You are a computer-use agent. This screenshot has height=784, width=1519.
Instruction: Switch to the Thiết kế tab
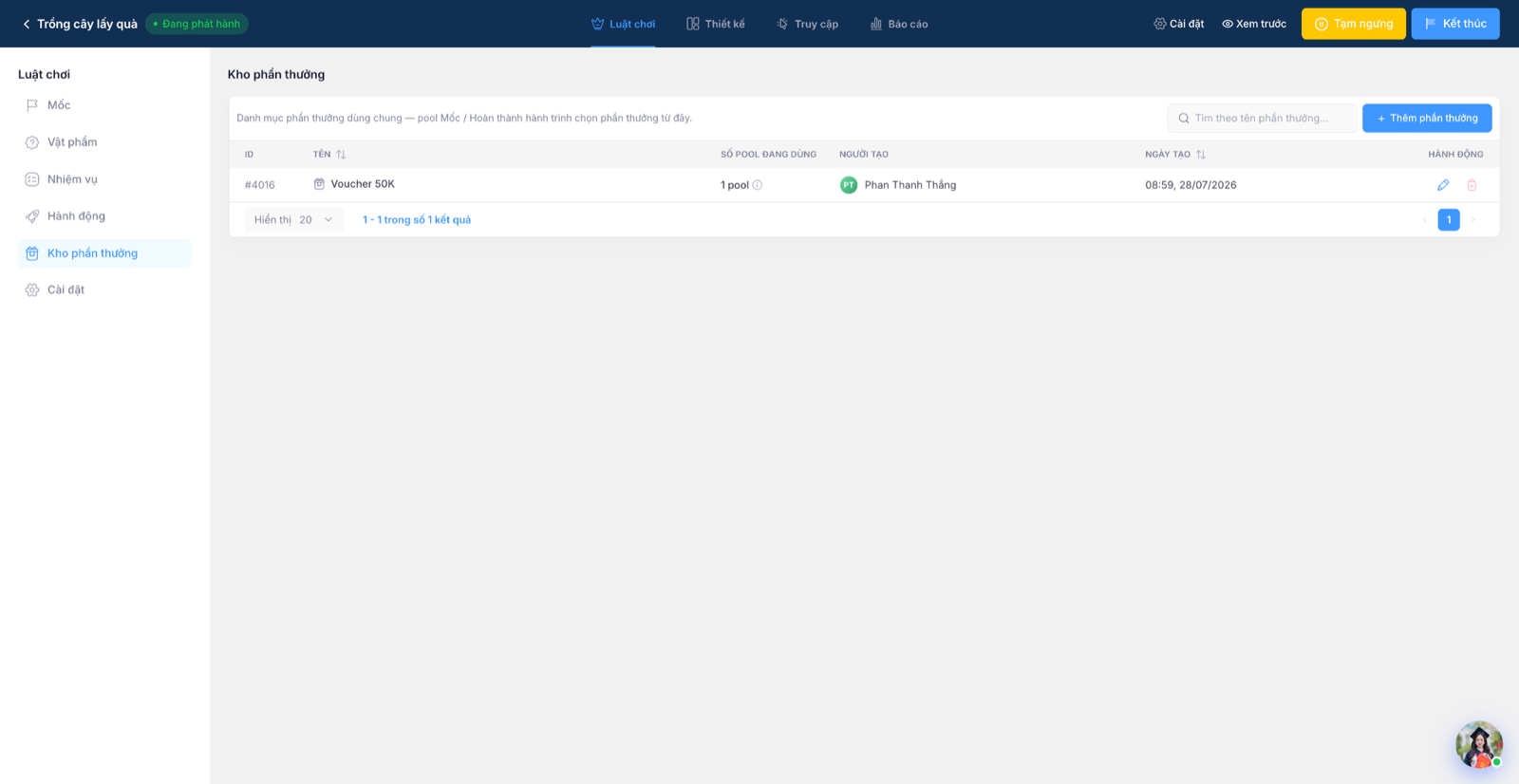pos(716,24)
